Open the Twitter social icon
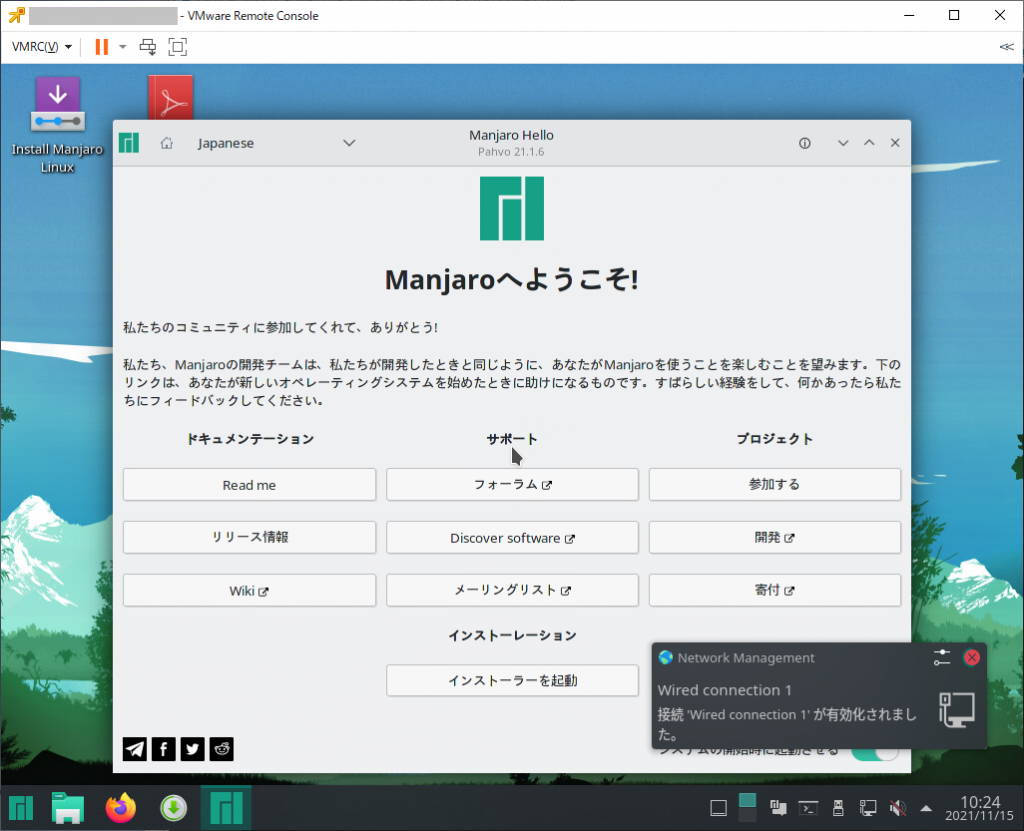The image size is (1024, 831). [193, 749]
